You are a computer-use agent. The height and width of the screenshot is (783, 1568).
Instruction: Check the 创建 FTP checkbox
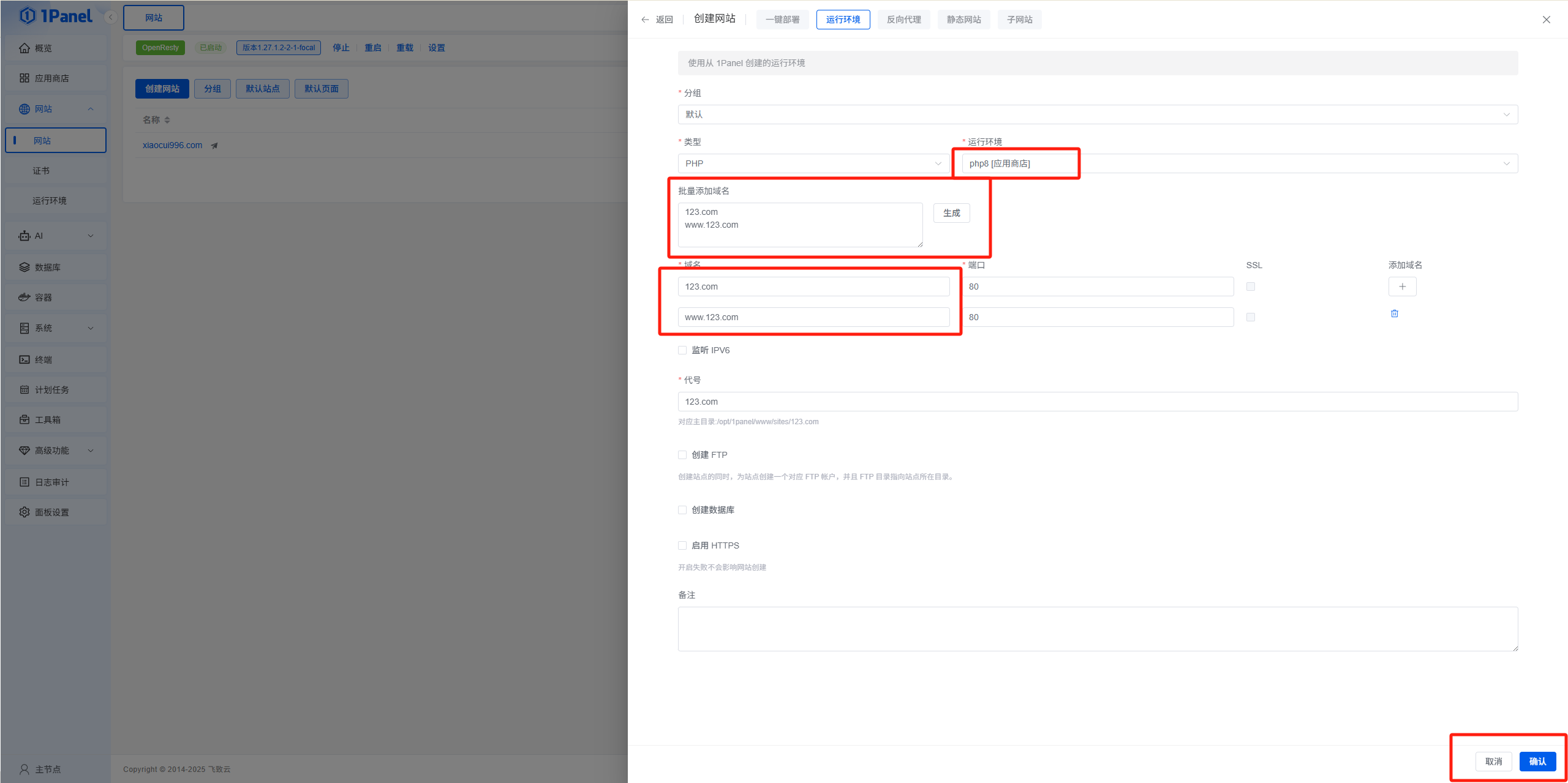[x=682, y=455]
